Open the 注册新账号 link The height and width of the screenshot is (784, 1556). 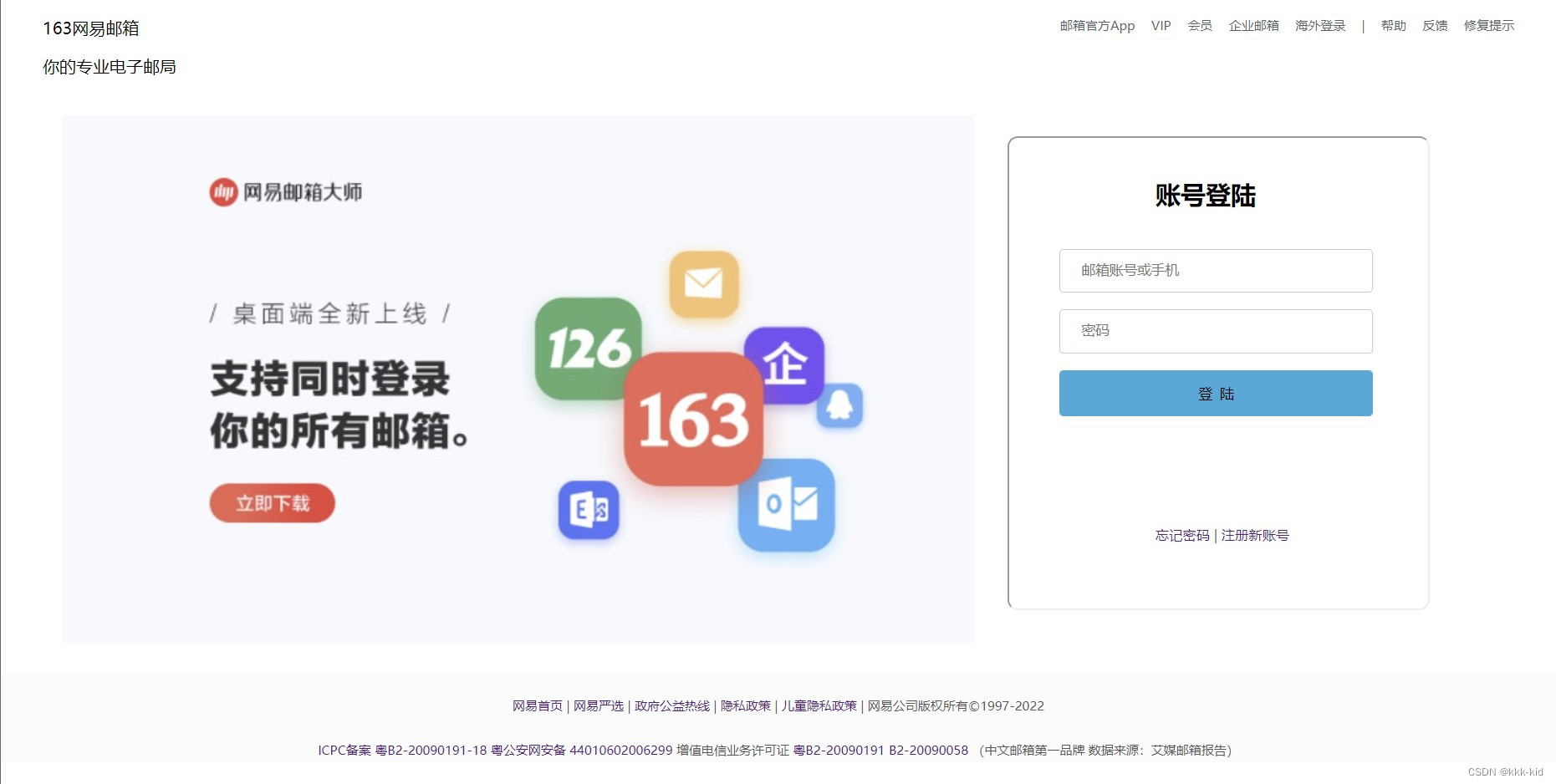[x=1255, y=536]
